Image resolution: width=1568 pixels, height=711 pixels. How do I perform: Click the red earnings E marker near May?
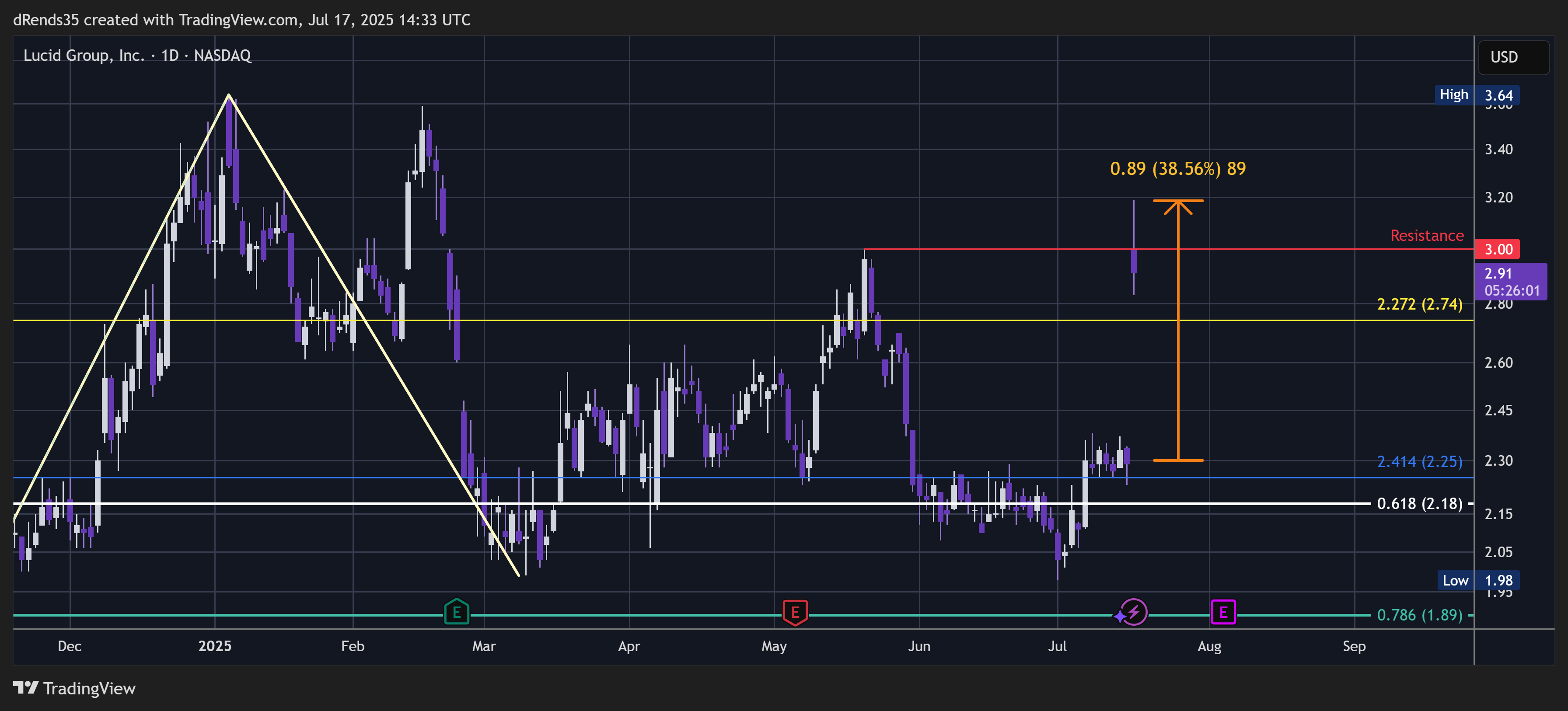795,612
